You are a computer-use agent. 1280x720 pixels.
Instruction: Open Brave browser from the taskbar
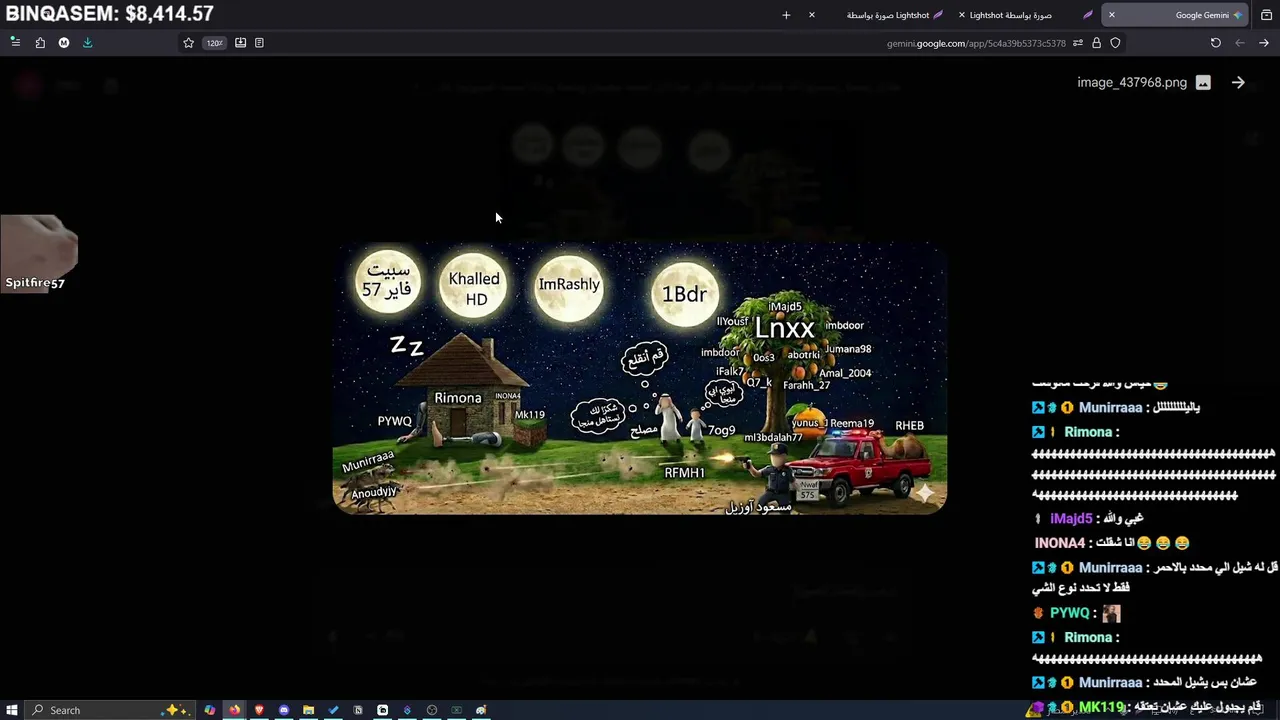click(260, 710)
